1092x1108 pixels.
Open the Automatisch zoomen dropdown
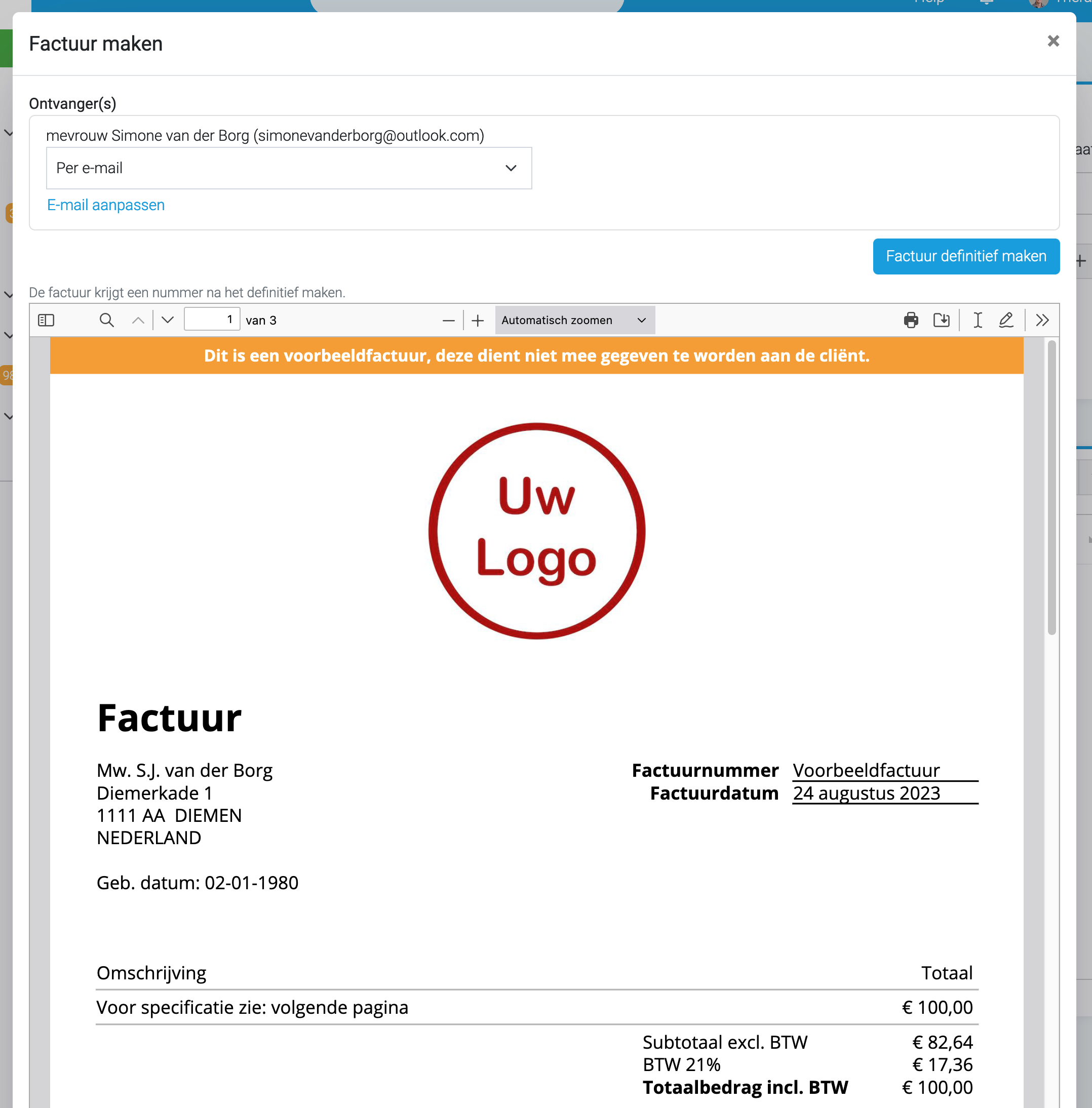[575, 320]
